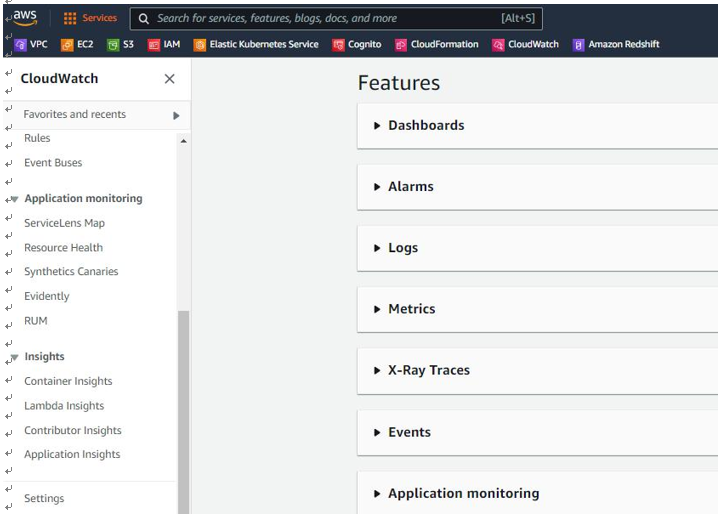Click the CloudWatch shortcut icon
The image size is (722, 522).
[x=498, y=45]
